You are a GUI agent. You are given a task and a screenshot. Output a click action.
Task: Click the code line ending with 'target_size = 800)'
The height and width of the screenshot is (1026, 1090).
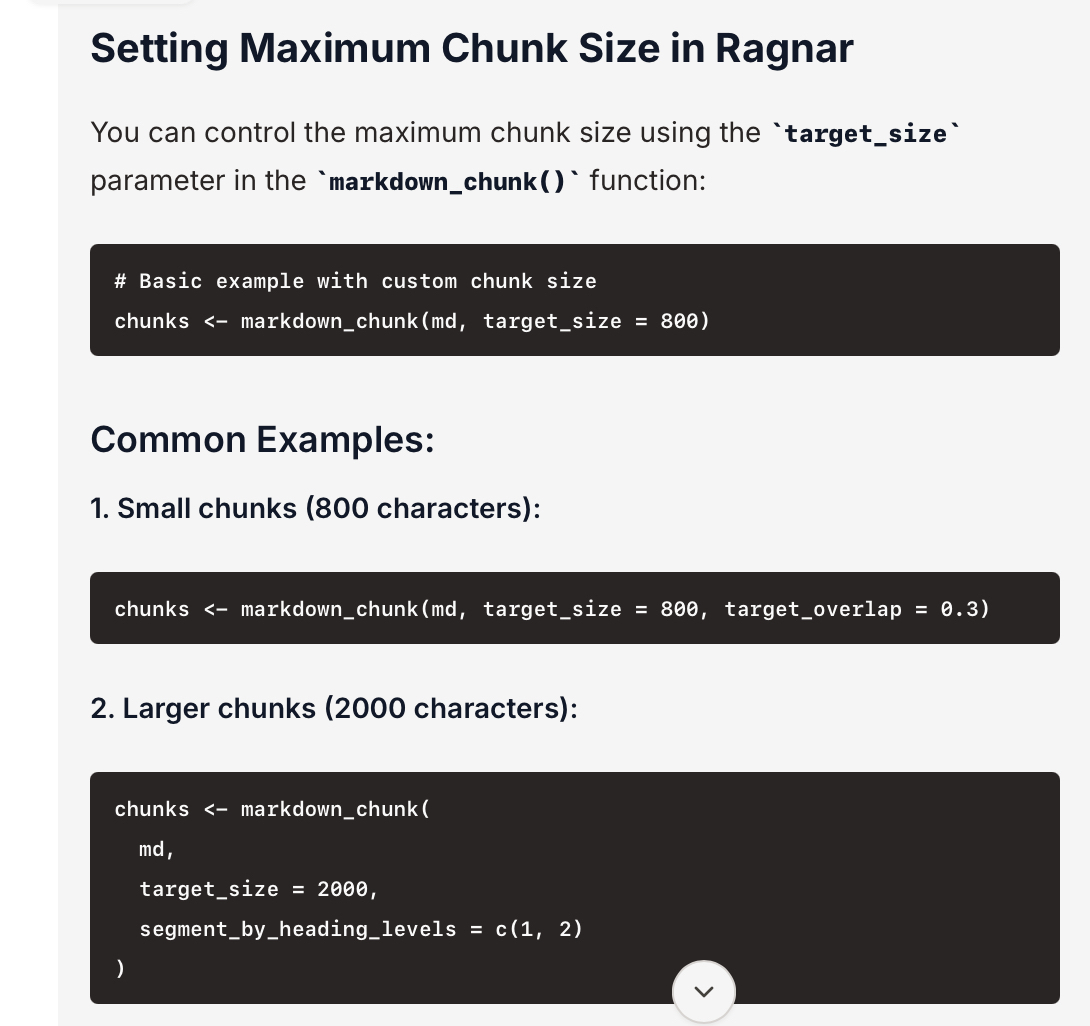(412, 321)
